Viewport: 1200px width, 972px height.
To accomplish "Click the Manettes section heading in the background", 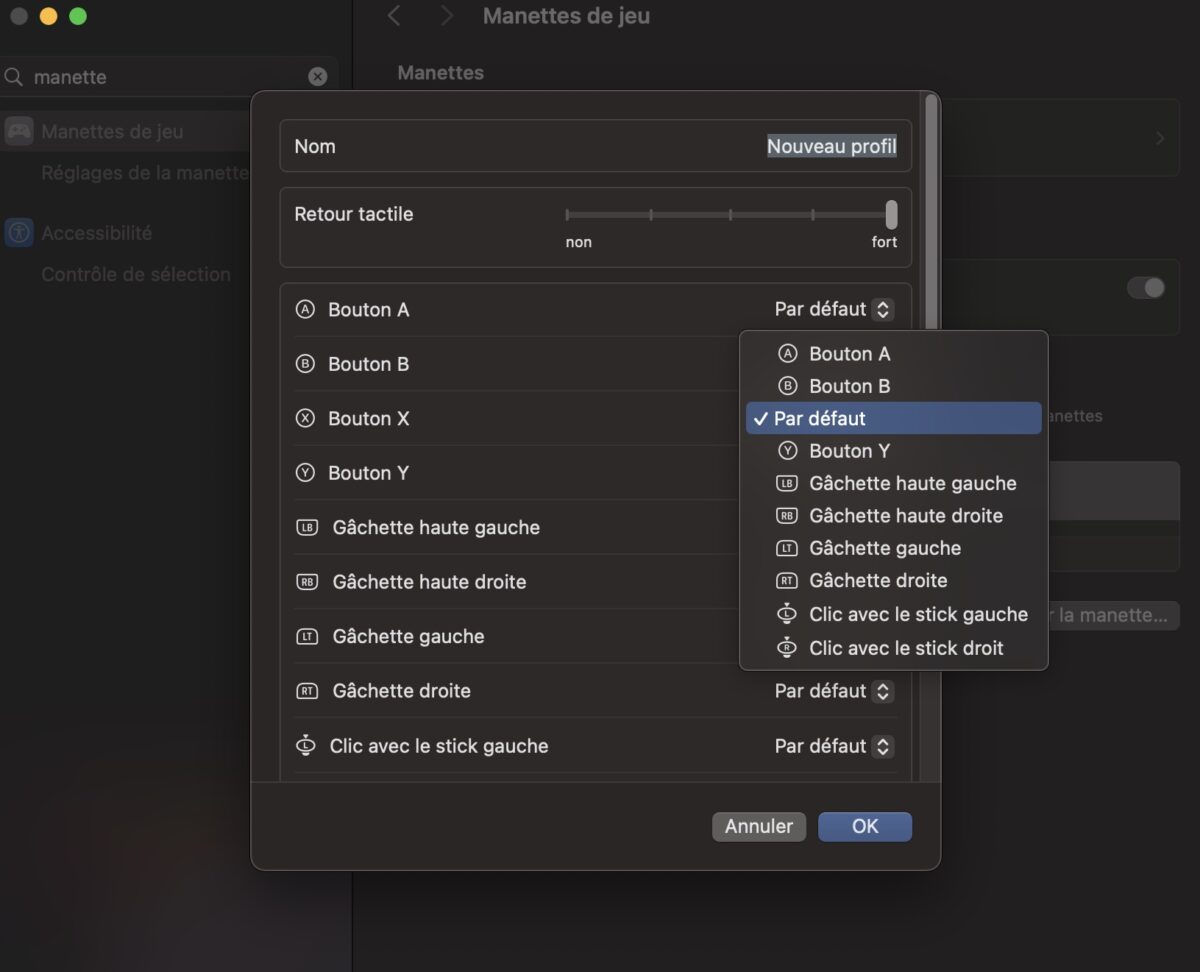I will pos(440,73).
